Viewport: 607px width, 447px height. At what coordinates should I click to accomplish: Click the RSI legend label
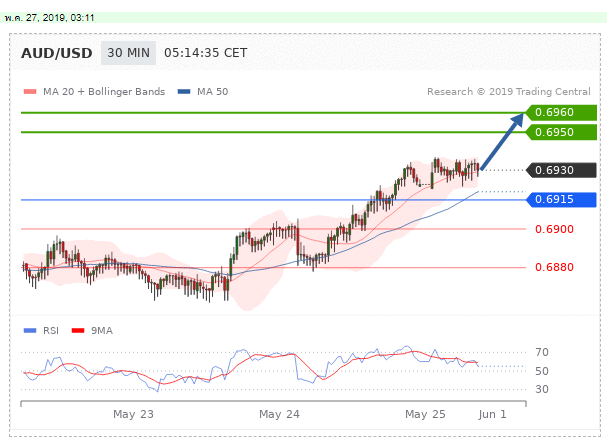pos(51,331)
